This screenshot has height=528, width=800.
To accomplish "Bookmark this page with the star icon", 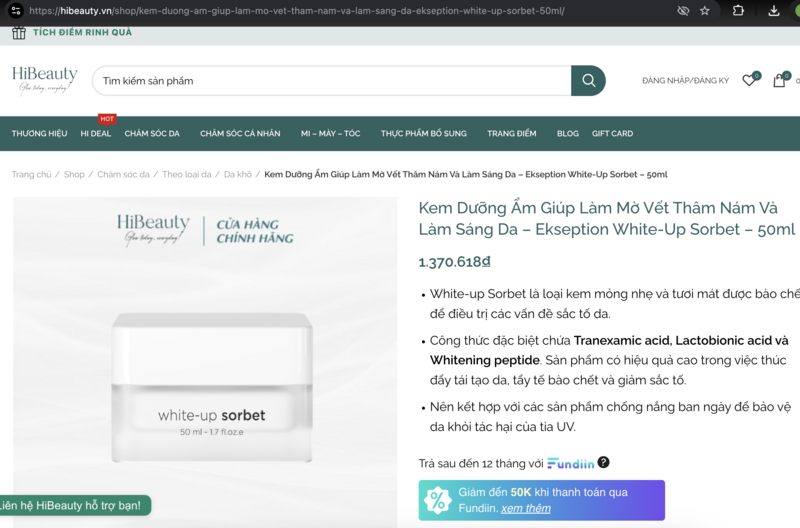I will tap(705, 11).
